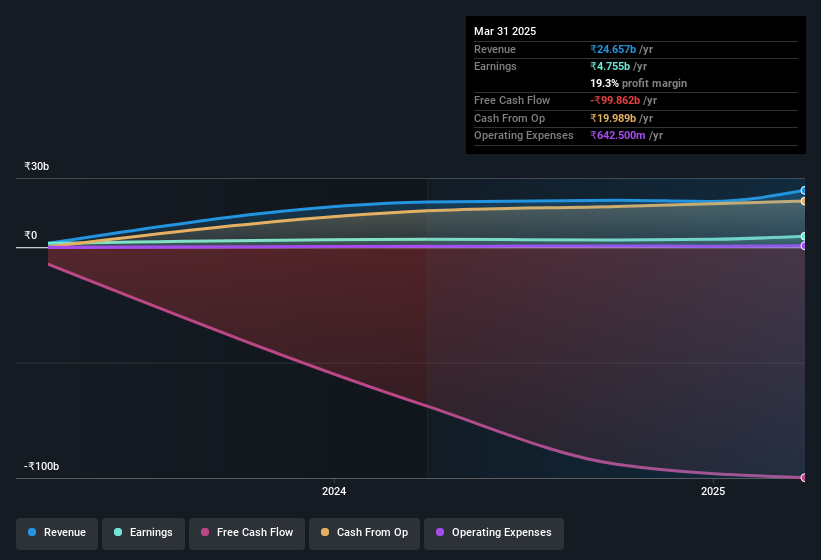Toggle the Cash From Op legend button
Image resolution: width=821 pixels, height=560 pixels.
[364, 533]
